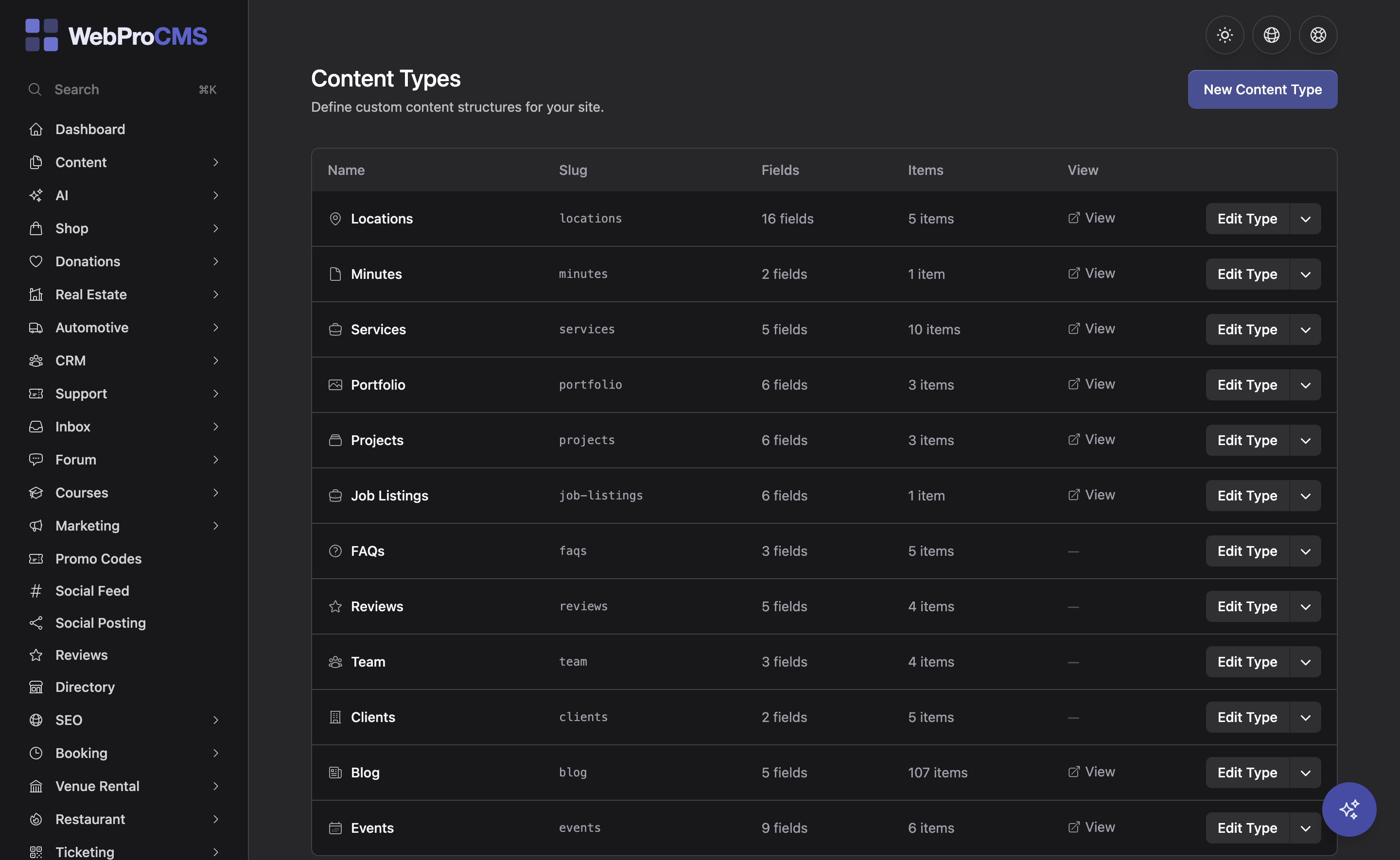Screen dimensions: 1400x860
Task: Click the New Content Type button
Action: pyautogui.click(x=1262, y=89)
